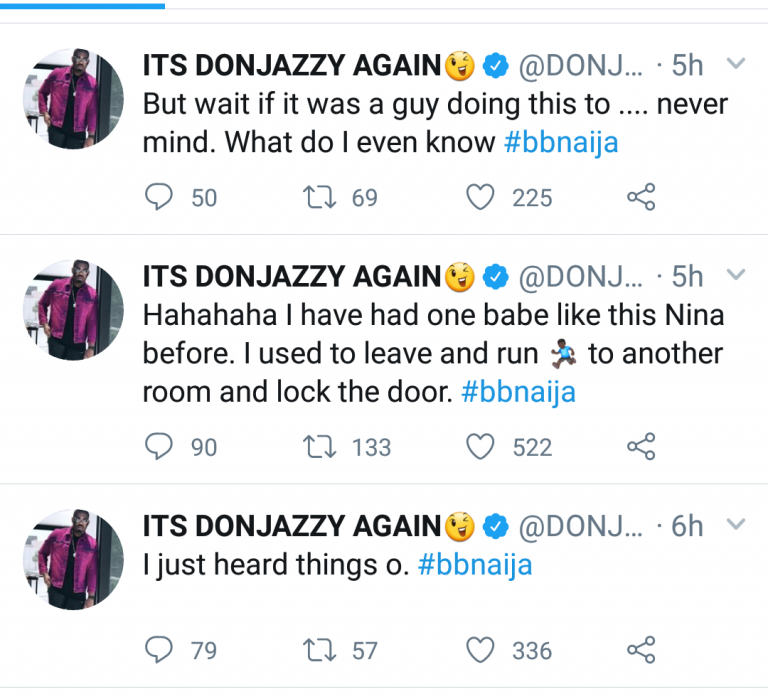Open the 6h tweet's chevron menu
This screenshot has width=768, height=699.
pos(735,524)
